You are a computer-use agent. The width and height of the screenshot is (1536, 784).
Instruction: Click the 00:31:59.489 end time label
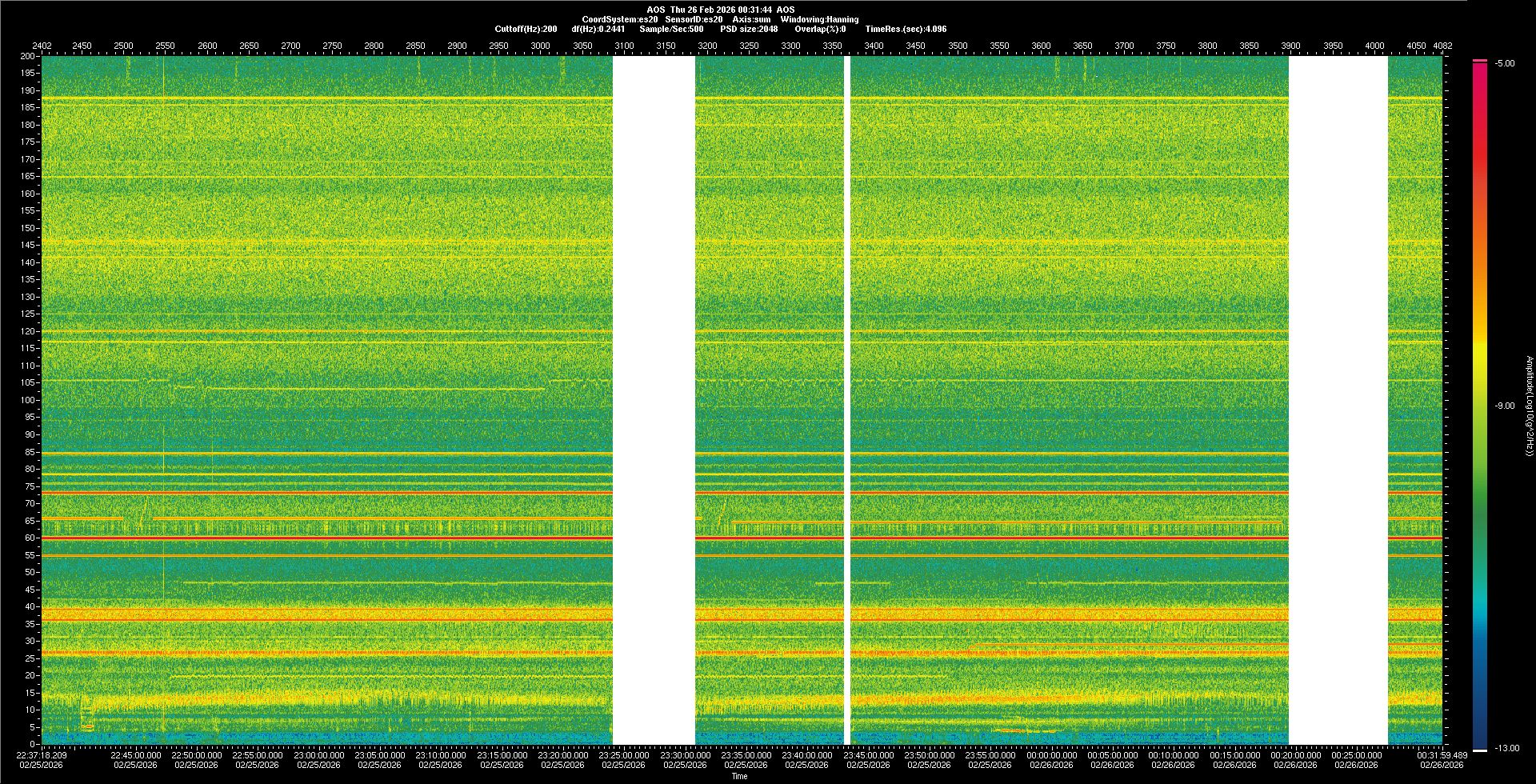coord(1442,755)
